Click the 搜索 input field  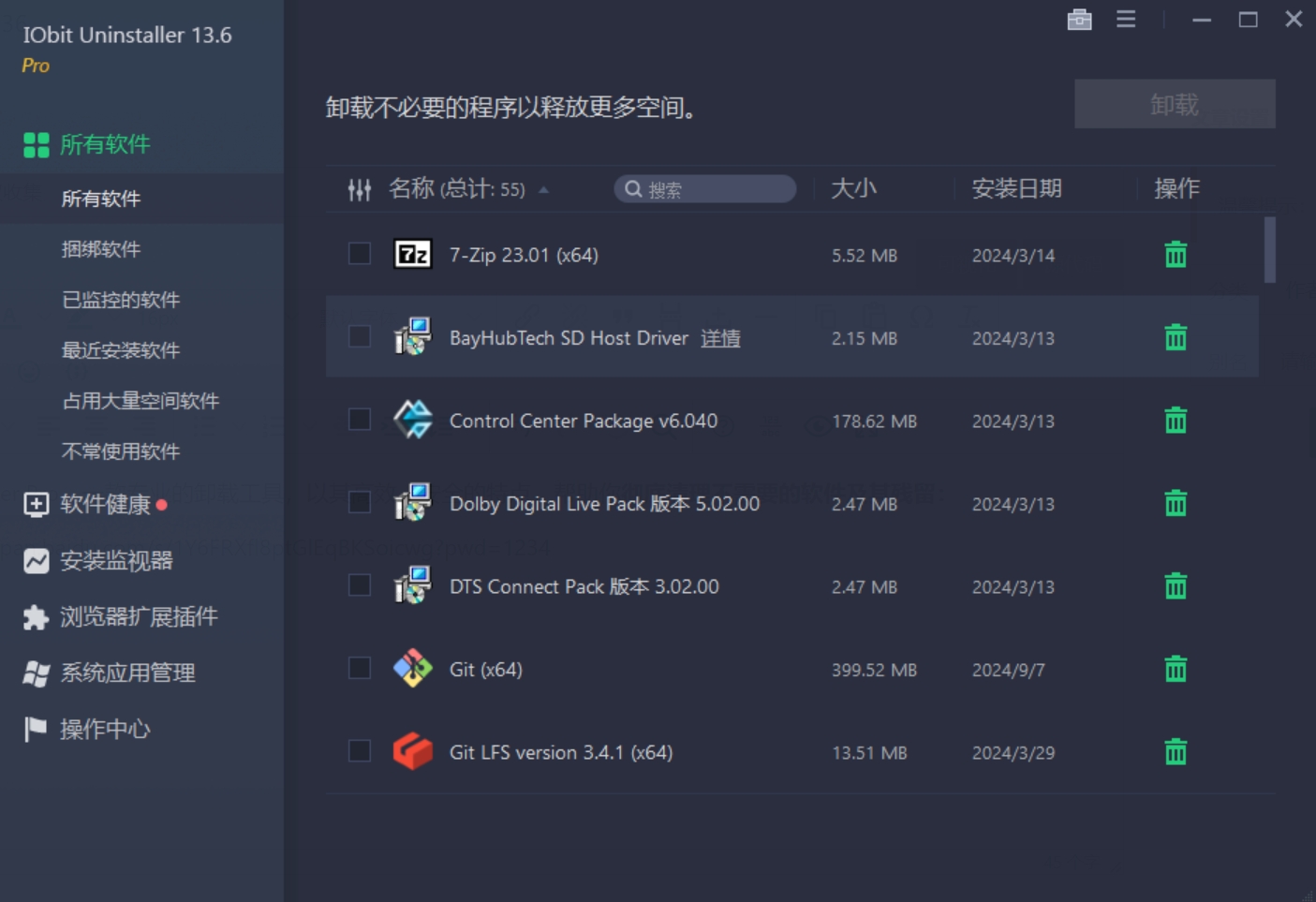click(x=705, y=189)
